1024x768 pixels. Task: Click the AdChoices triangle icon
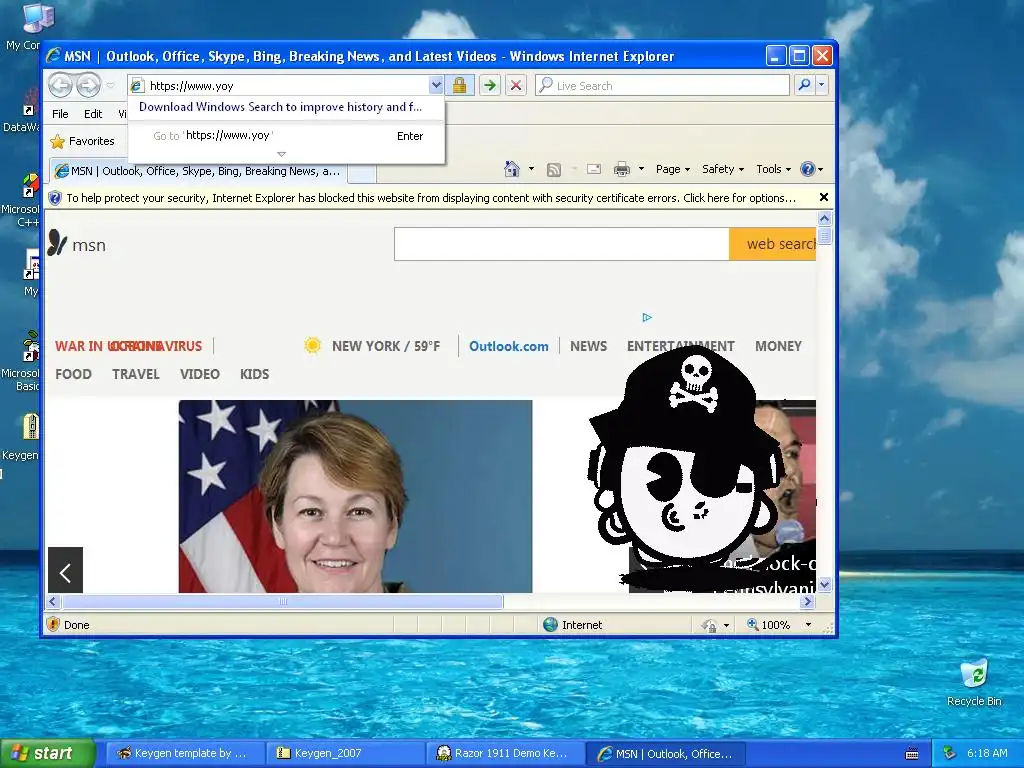(x=647, y=317)
